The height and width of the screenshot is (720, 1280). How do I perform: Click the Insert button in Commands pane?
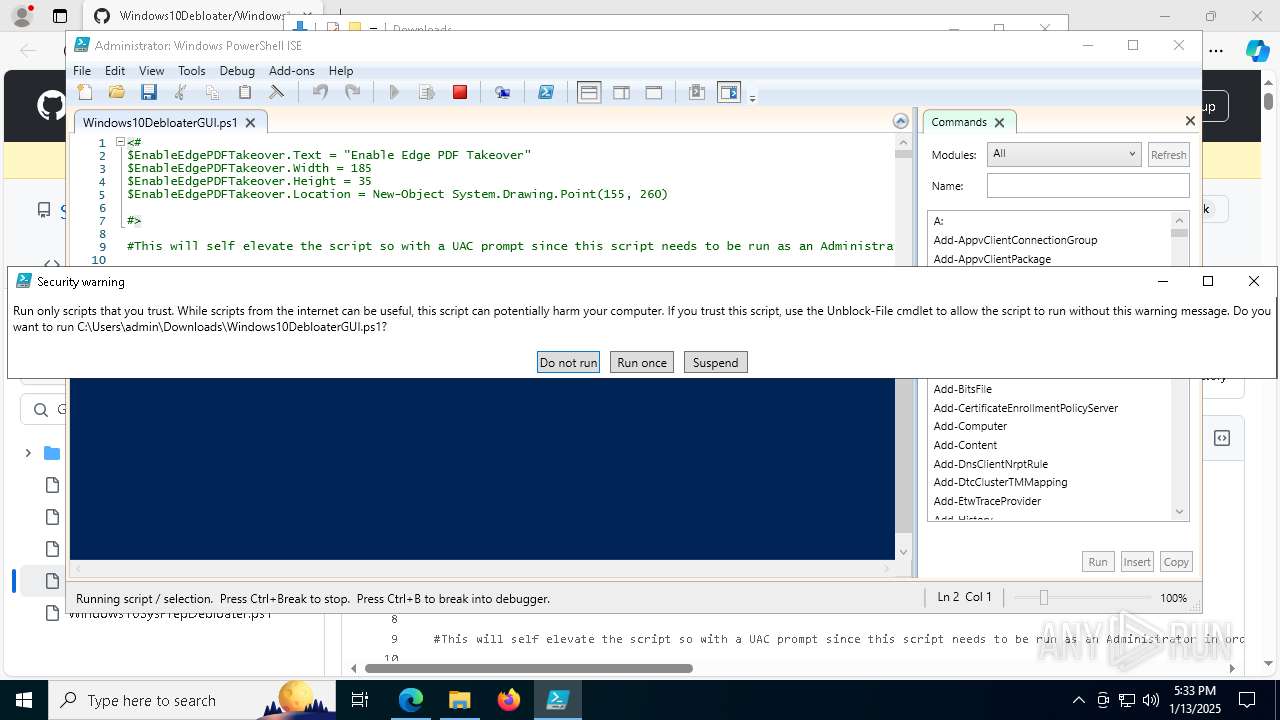(x=1137, y=562)
